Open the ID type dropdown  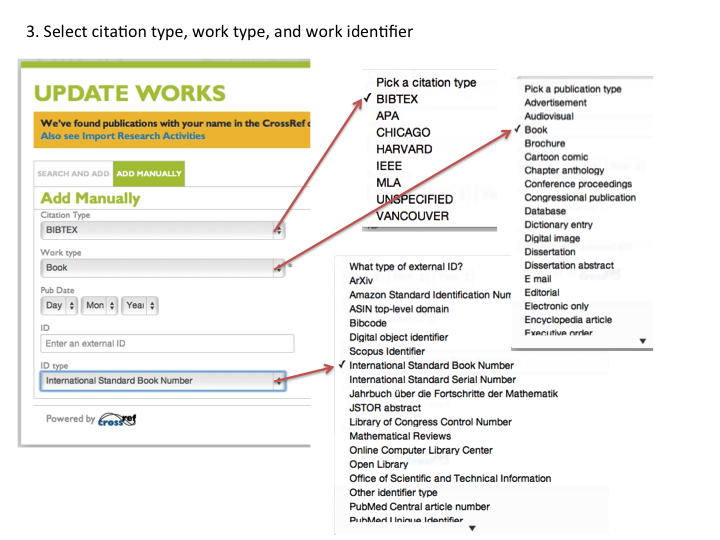click(163, 381)
